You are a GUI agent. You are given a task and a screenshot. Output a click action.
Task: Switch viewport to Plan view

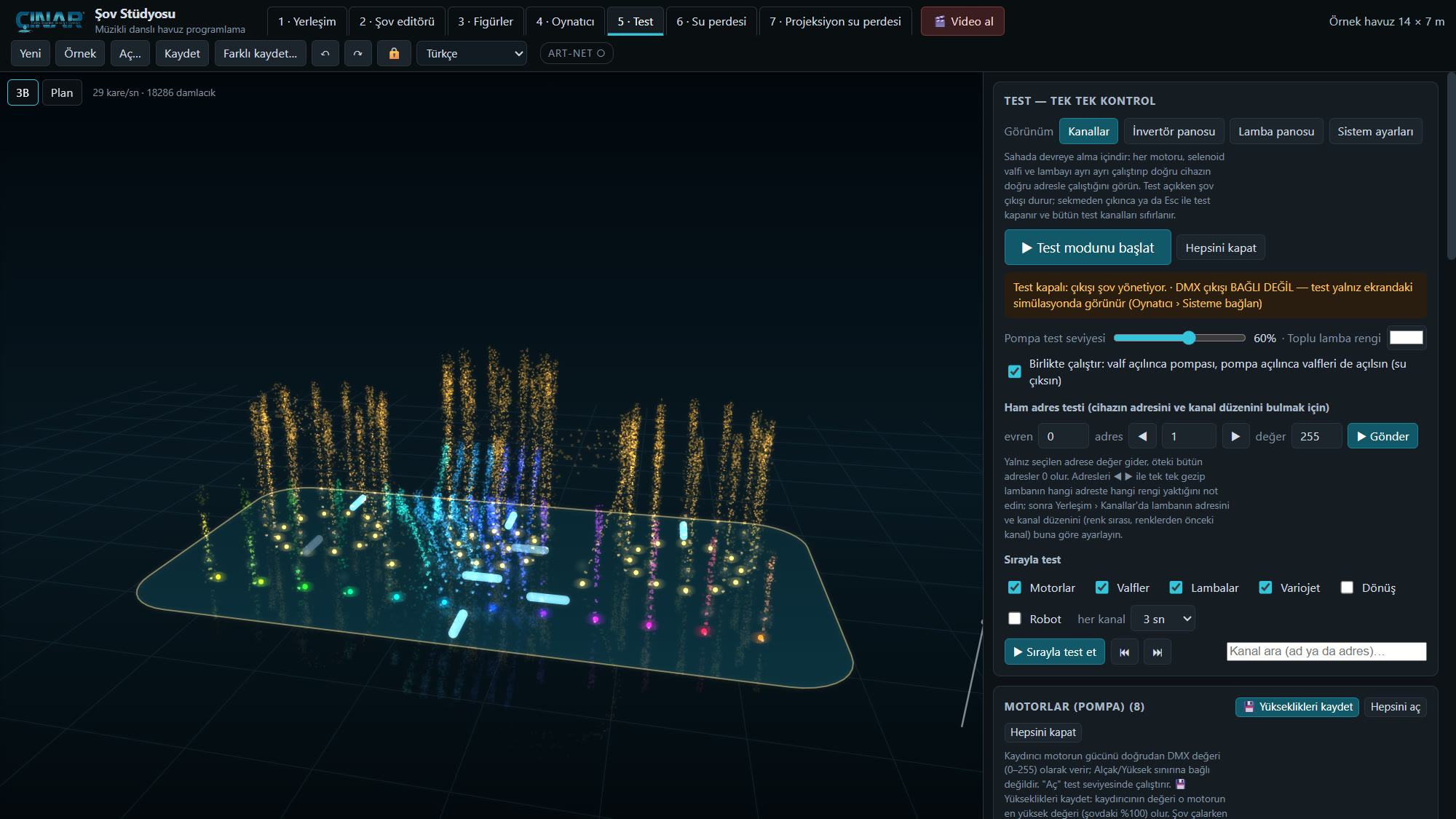(x=62, y=92)
